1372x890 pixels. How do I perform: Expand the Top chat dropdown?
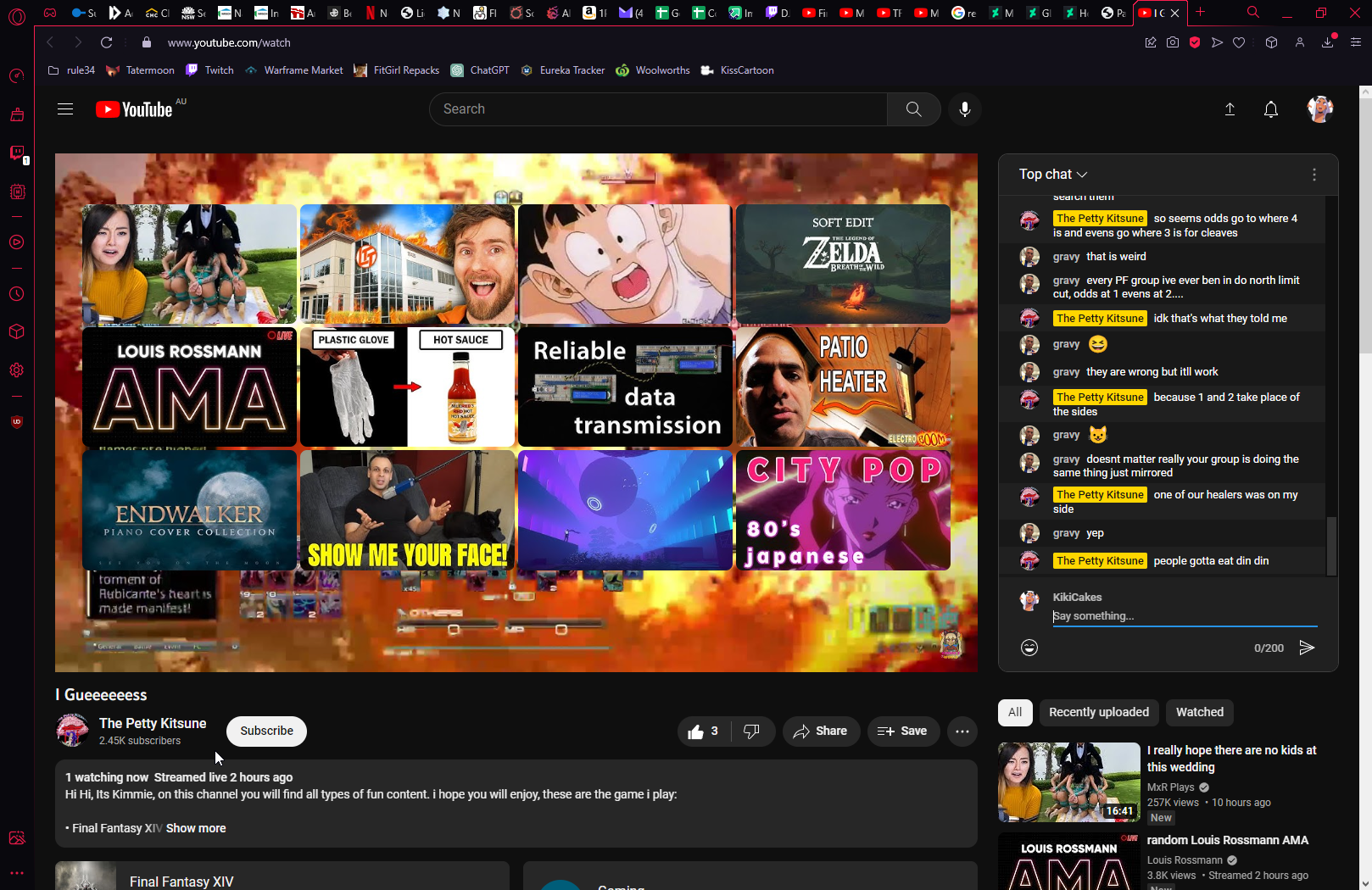click(1053, 174)
